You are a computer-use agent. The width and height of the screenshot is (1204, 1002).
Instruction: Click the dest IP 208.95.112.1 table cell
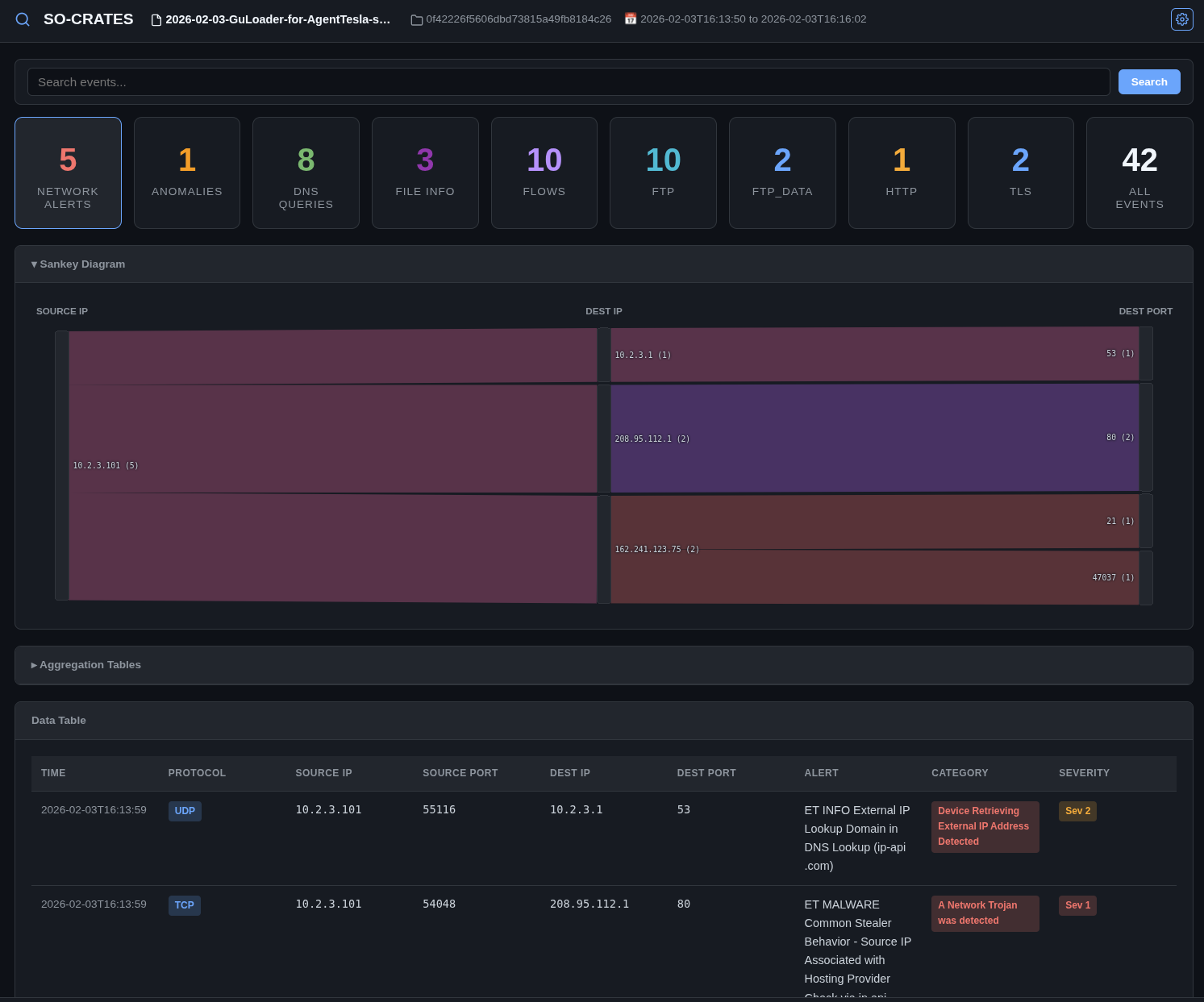click(590, 904)
